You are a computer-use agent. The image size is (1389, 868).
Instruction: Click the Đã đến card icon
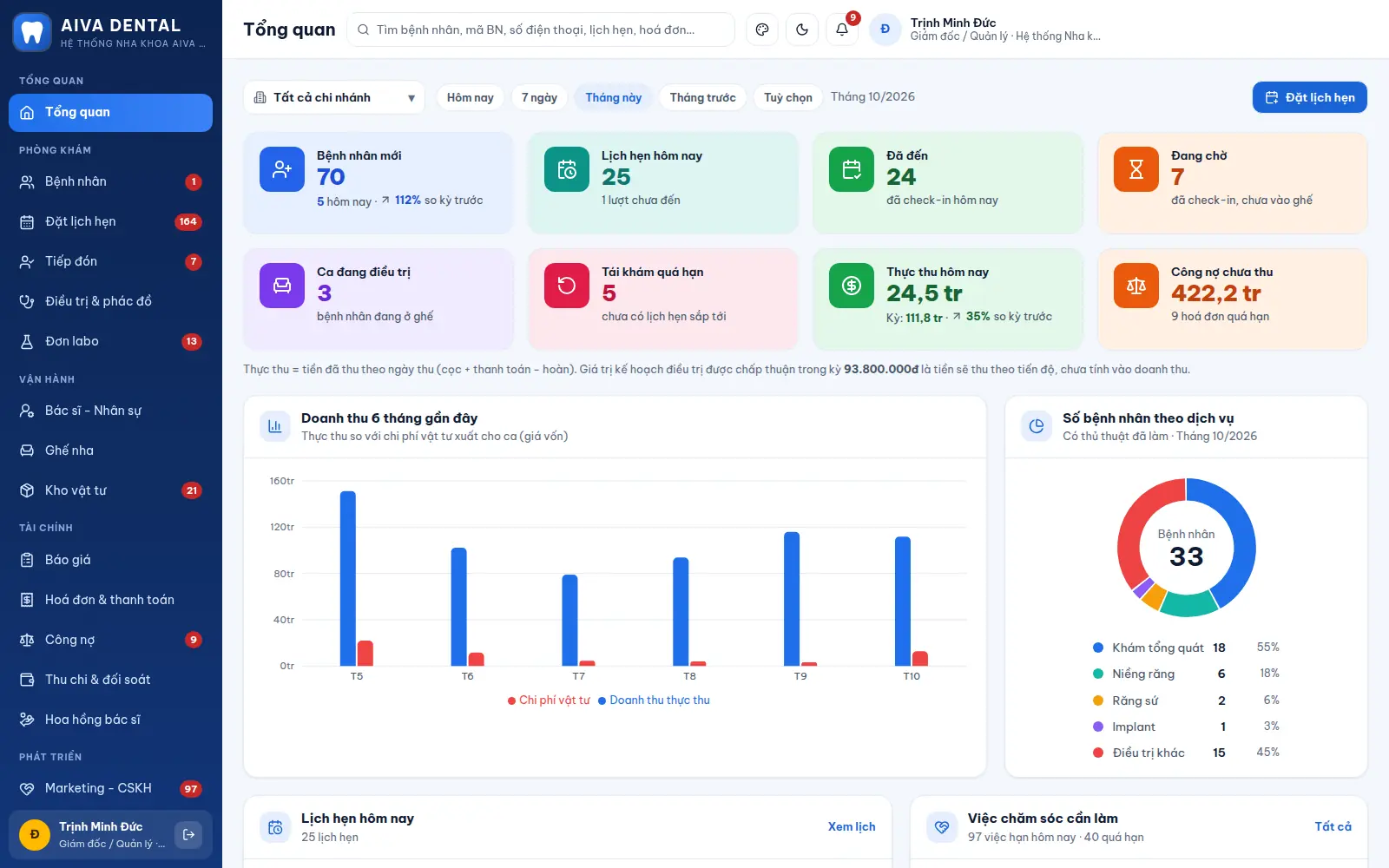852,169
